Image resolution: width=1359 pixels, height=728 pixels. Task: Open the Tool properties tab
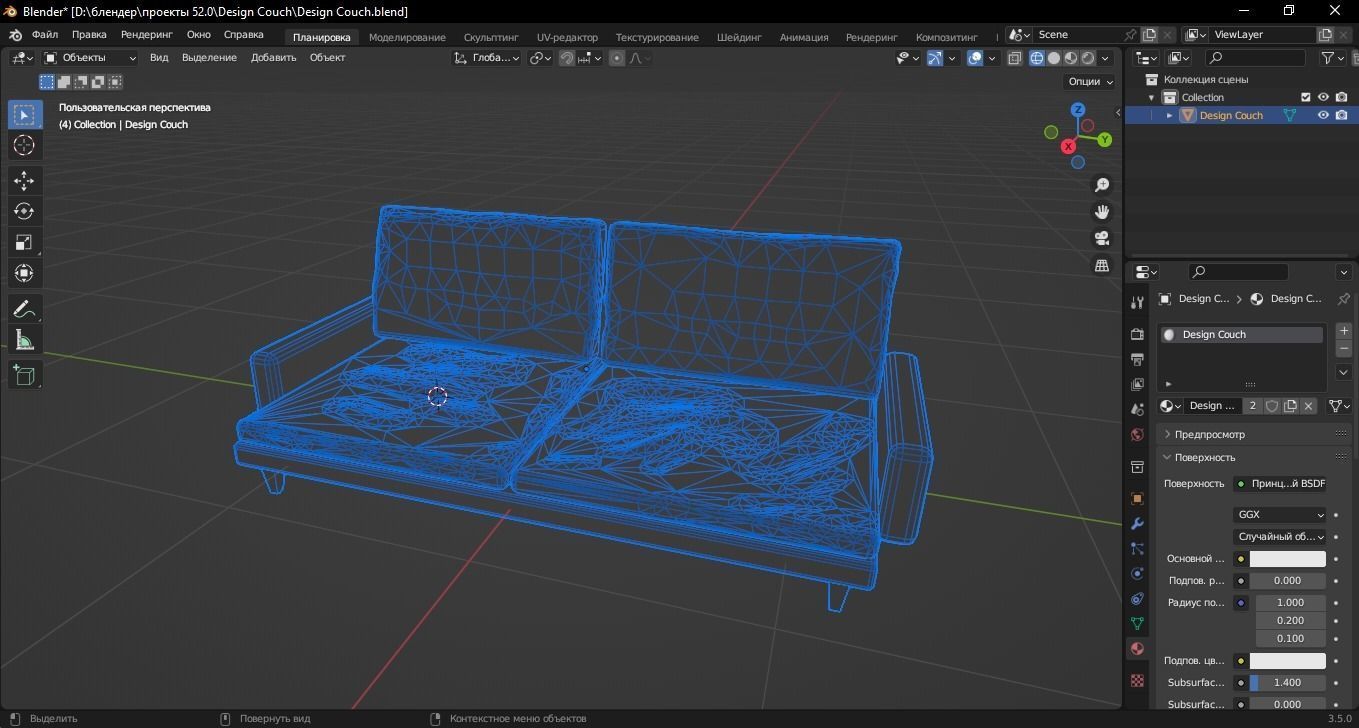click(x=1137, y=302)
